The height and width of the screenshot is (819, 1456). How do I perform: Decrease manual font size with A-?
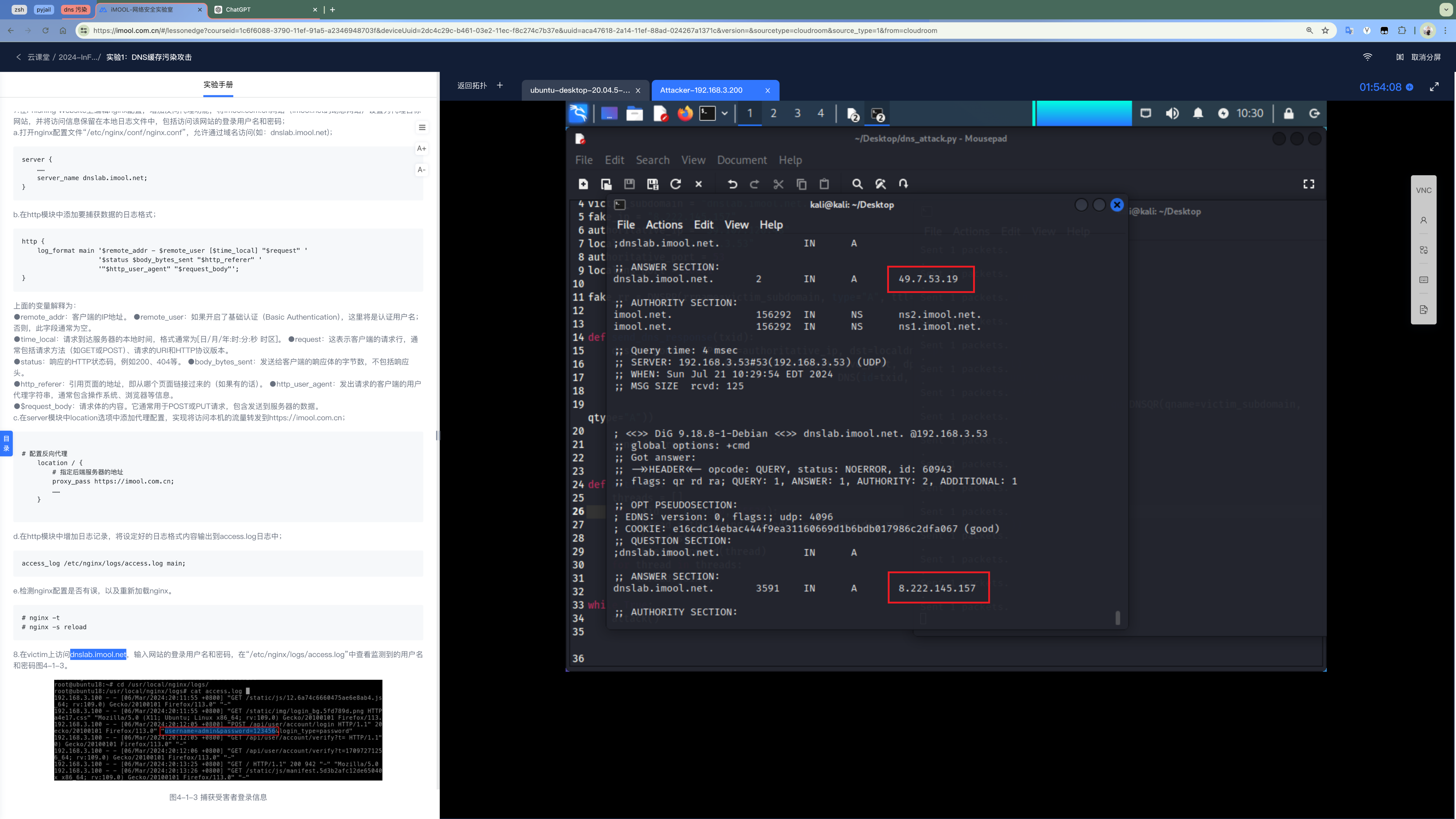click(422, 169)
